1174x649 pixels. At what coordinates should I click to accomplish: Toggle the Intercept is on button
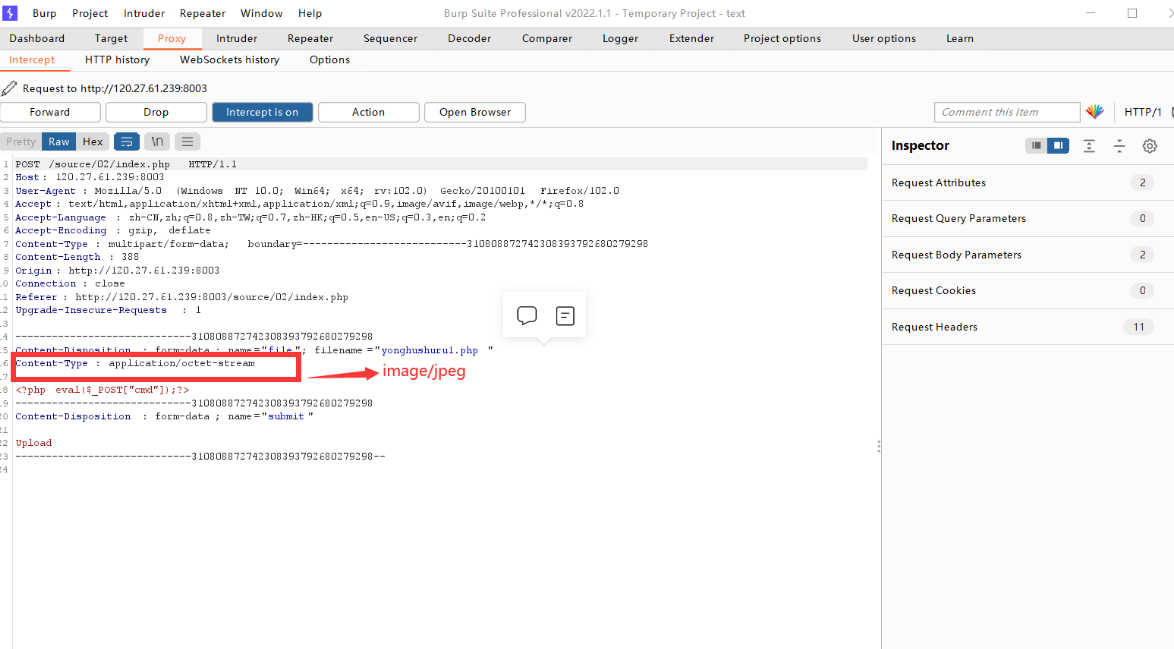click(x=262, y=112)
